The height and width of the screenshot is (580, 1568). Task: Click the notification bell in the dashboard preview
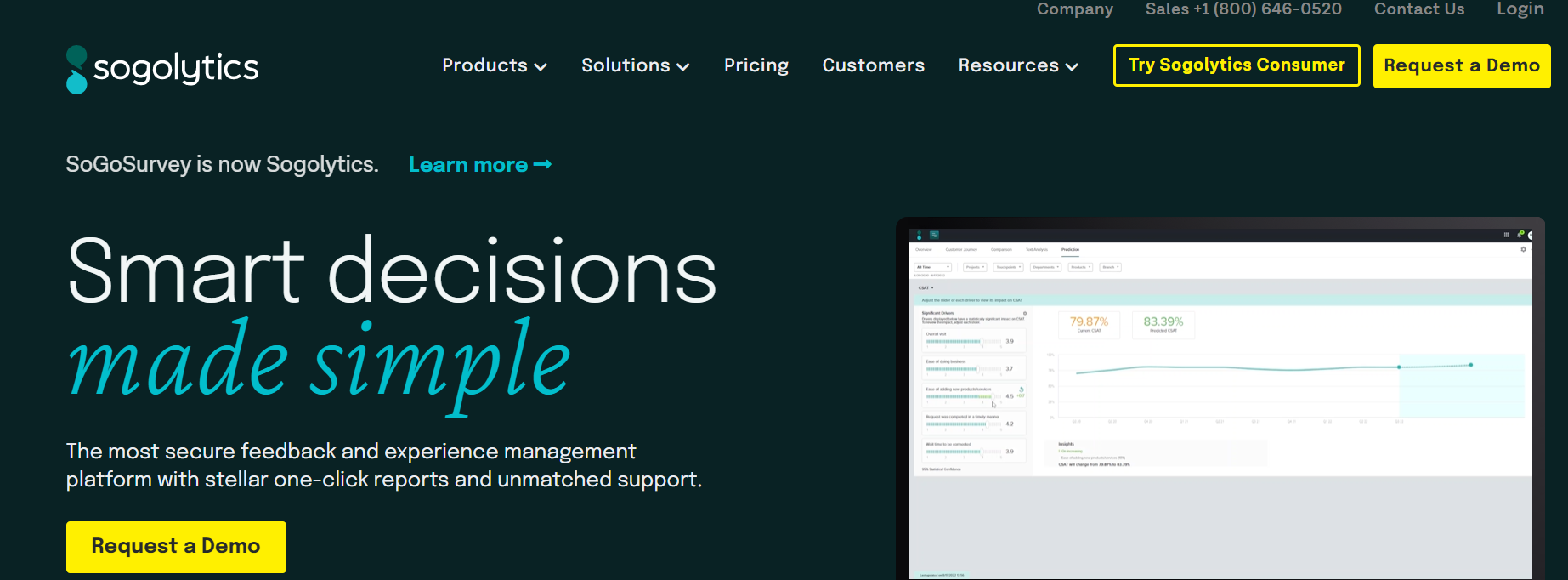tap(1520, 234)
